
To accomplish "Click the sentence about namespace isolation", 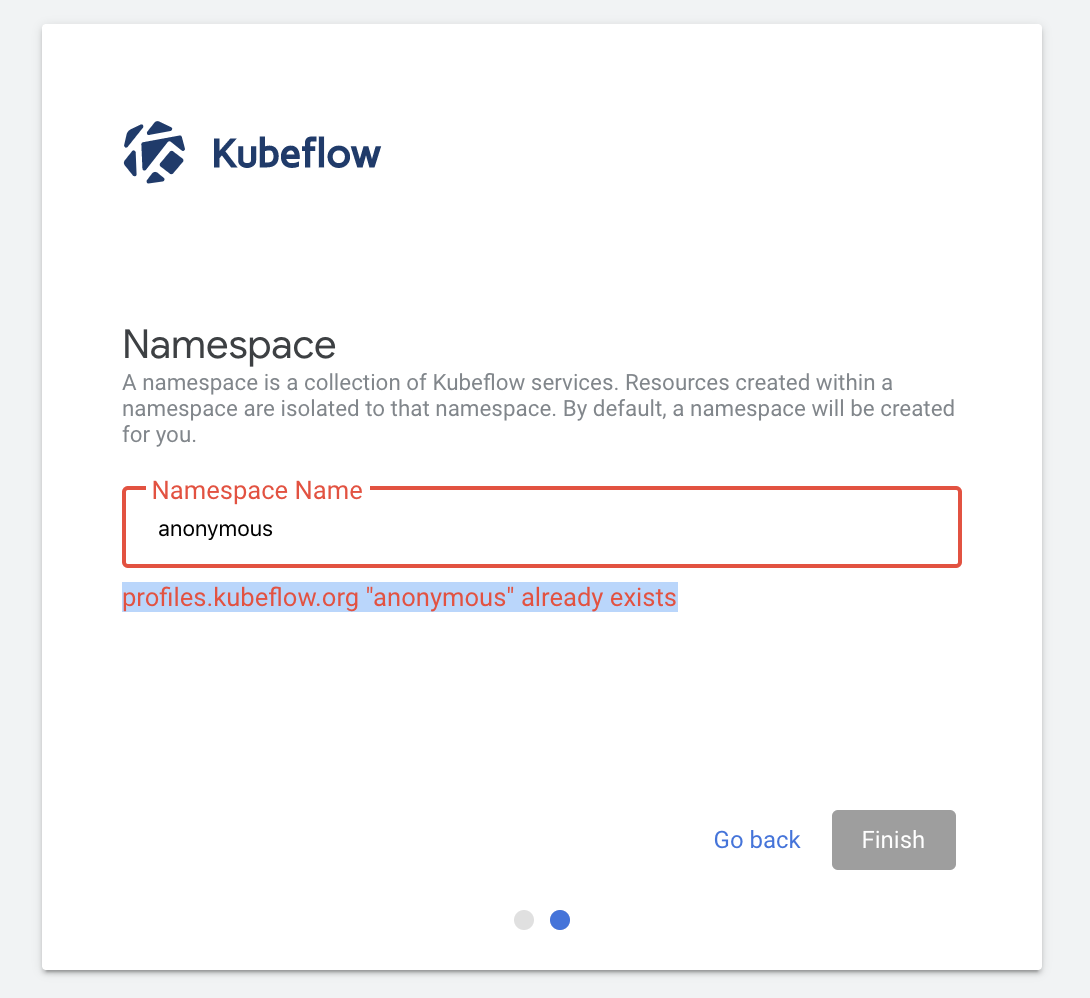I will point(538,408).
